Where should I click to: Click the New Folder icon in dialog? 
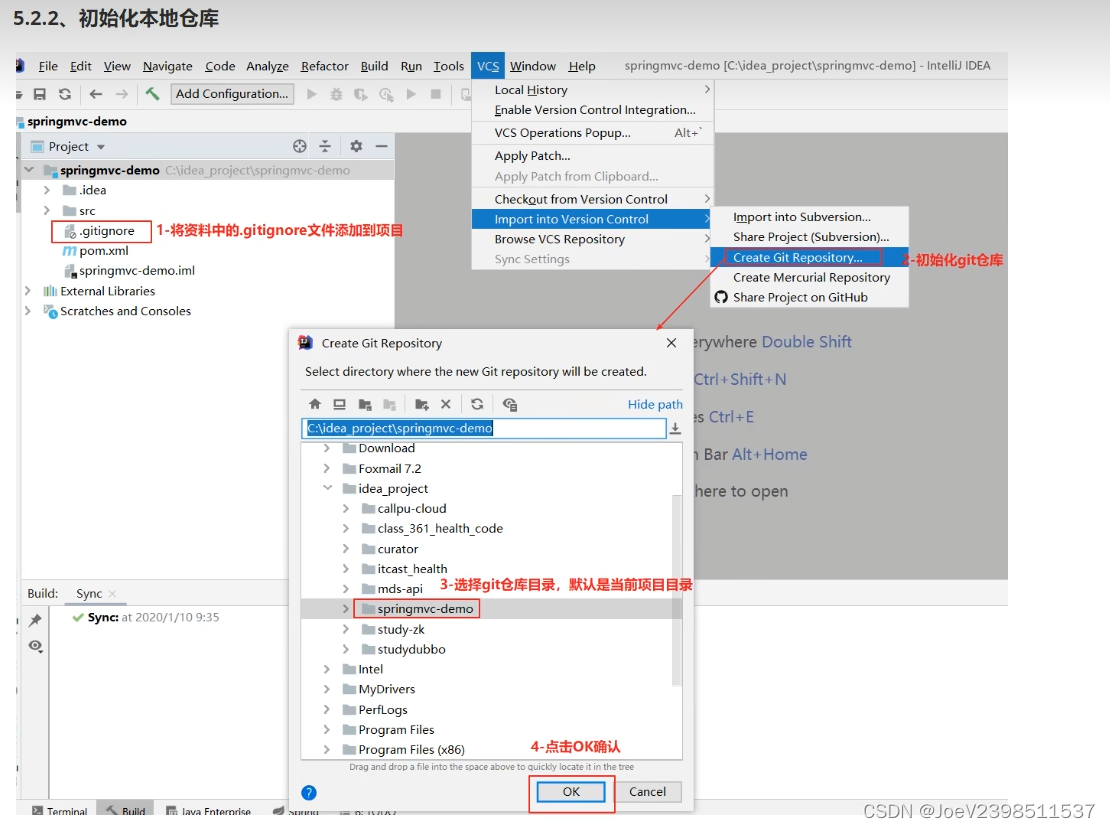(421, 404)
